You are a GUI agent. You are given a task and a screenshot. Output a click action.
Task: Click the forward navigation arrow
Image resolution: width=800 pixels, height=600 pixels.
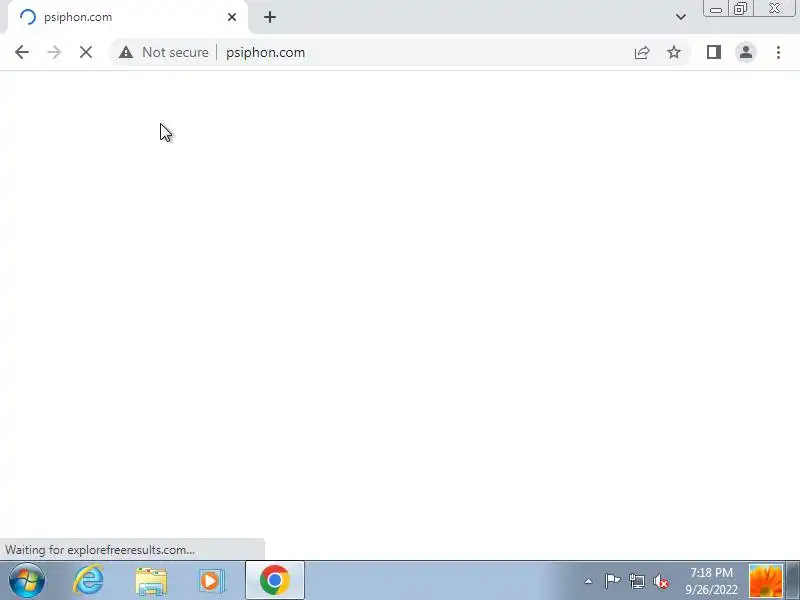coord(54,52)
